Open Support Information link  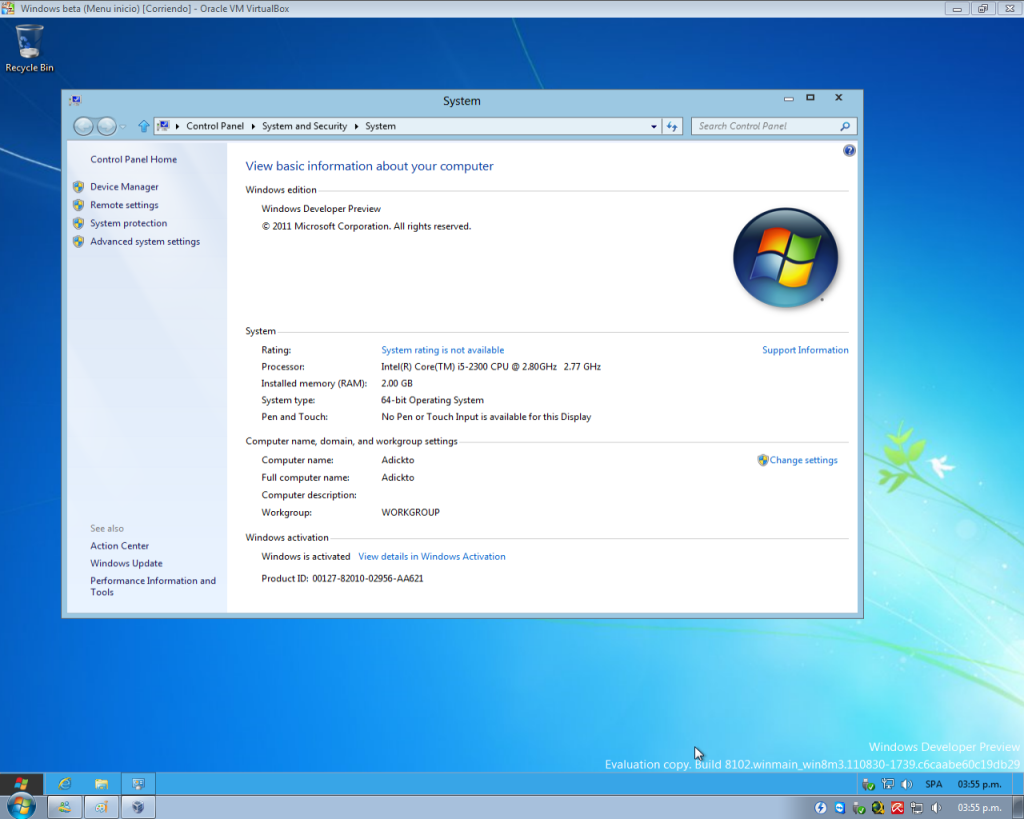tap(805, 350)
